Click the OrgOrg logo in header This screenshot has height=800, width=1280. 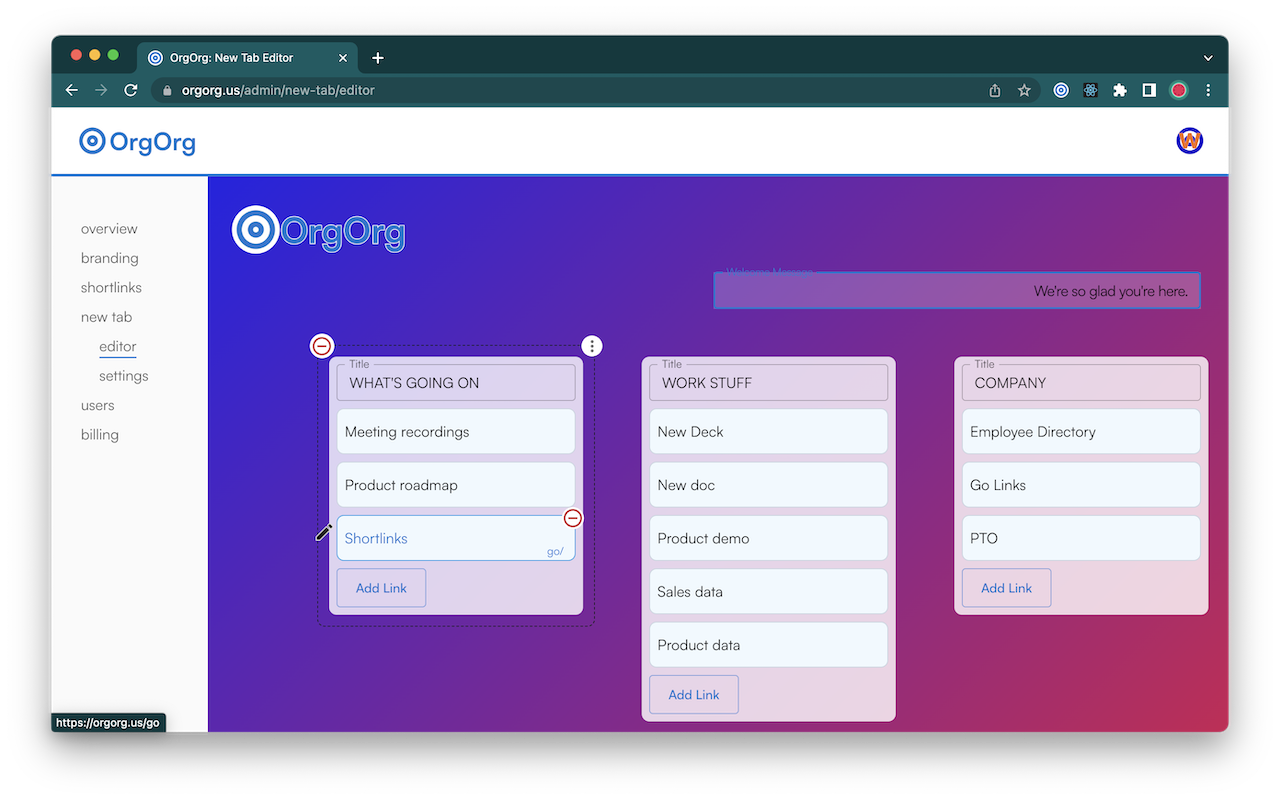pos(138,142)
